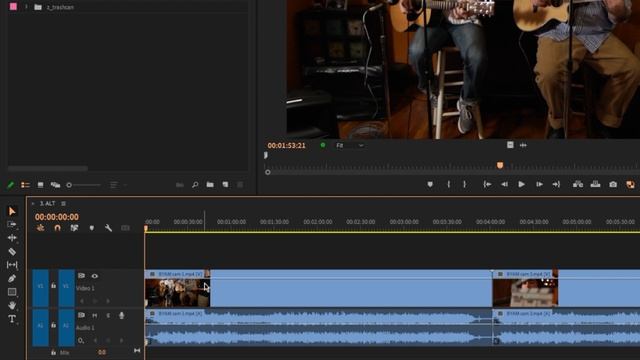Open the sort icons dropdown in project panel
The image size is (640, 360).
118,185
